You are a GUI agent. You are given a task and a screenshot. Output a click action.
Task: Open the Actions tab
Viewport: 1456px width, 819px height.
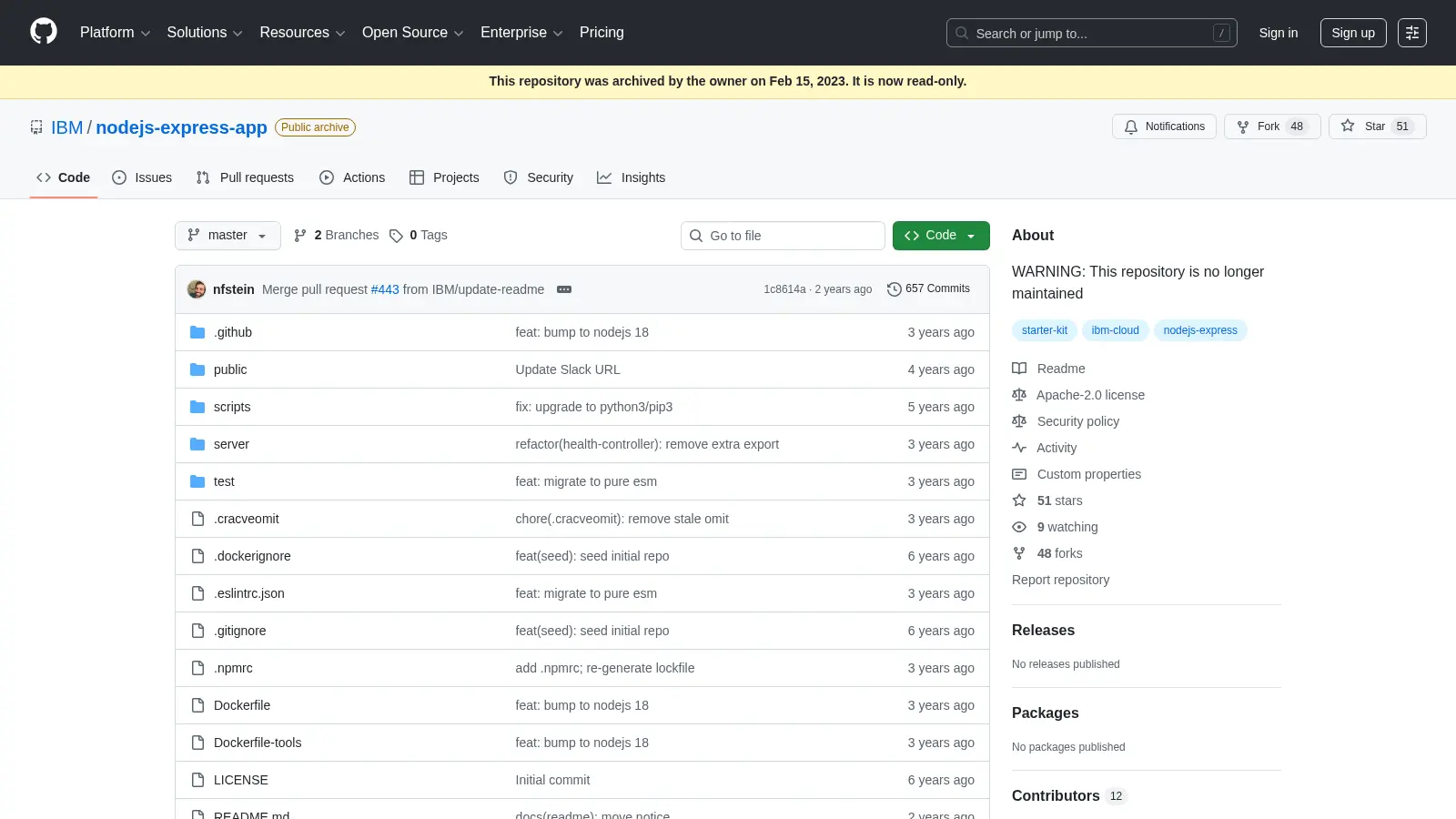coord(352,177)
